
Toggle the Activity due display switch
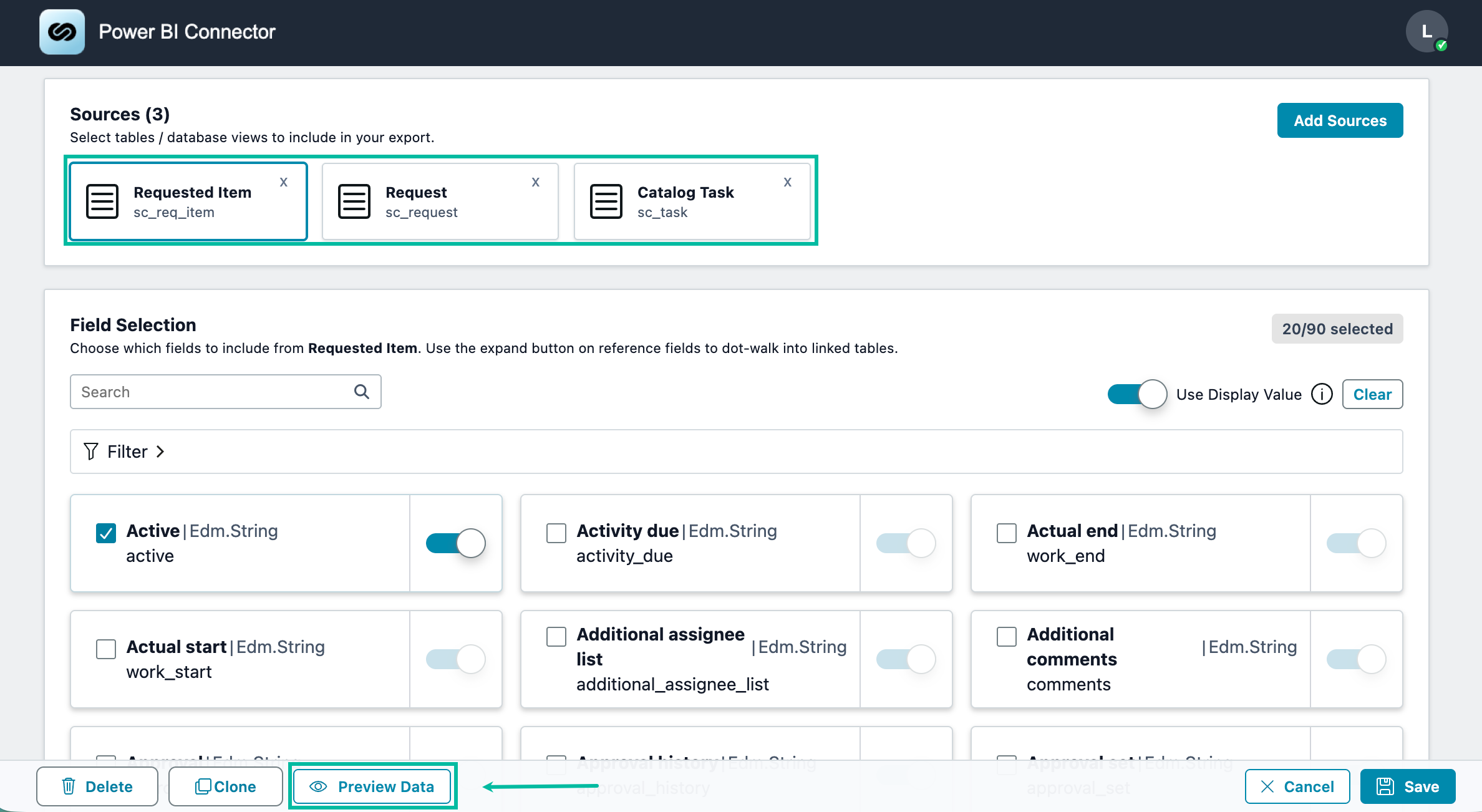coord(906,543)
